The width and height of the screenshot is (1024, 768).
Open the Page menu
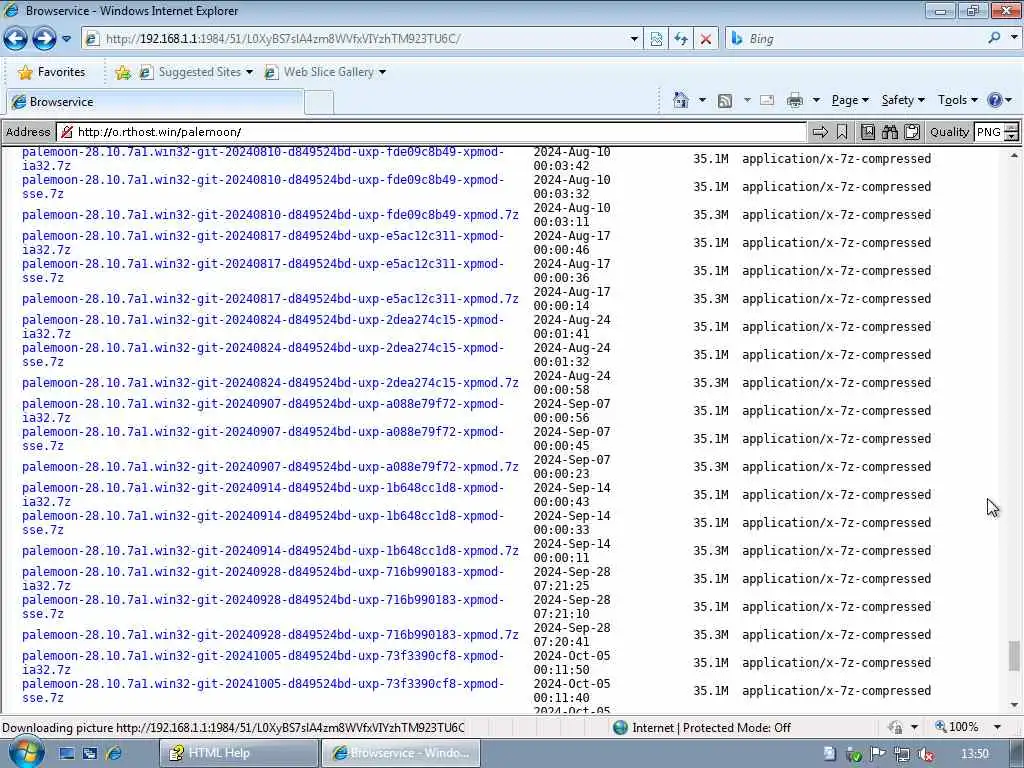pos(850,100)
